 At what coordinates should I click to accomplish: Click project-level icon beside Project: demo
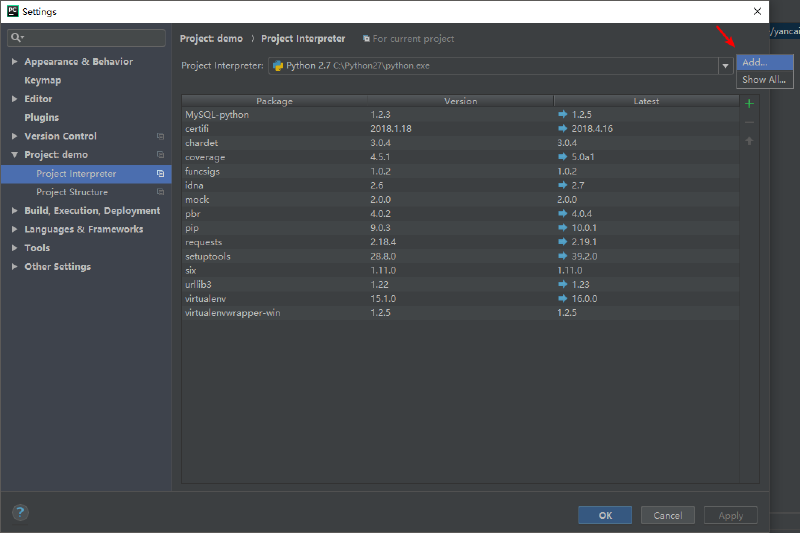pyautogui.click(x=160, y=155)
